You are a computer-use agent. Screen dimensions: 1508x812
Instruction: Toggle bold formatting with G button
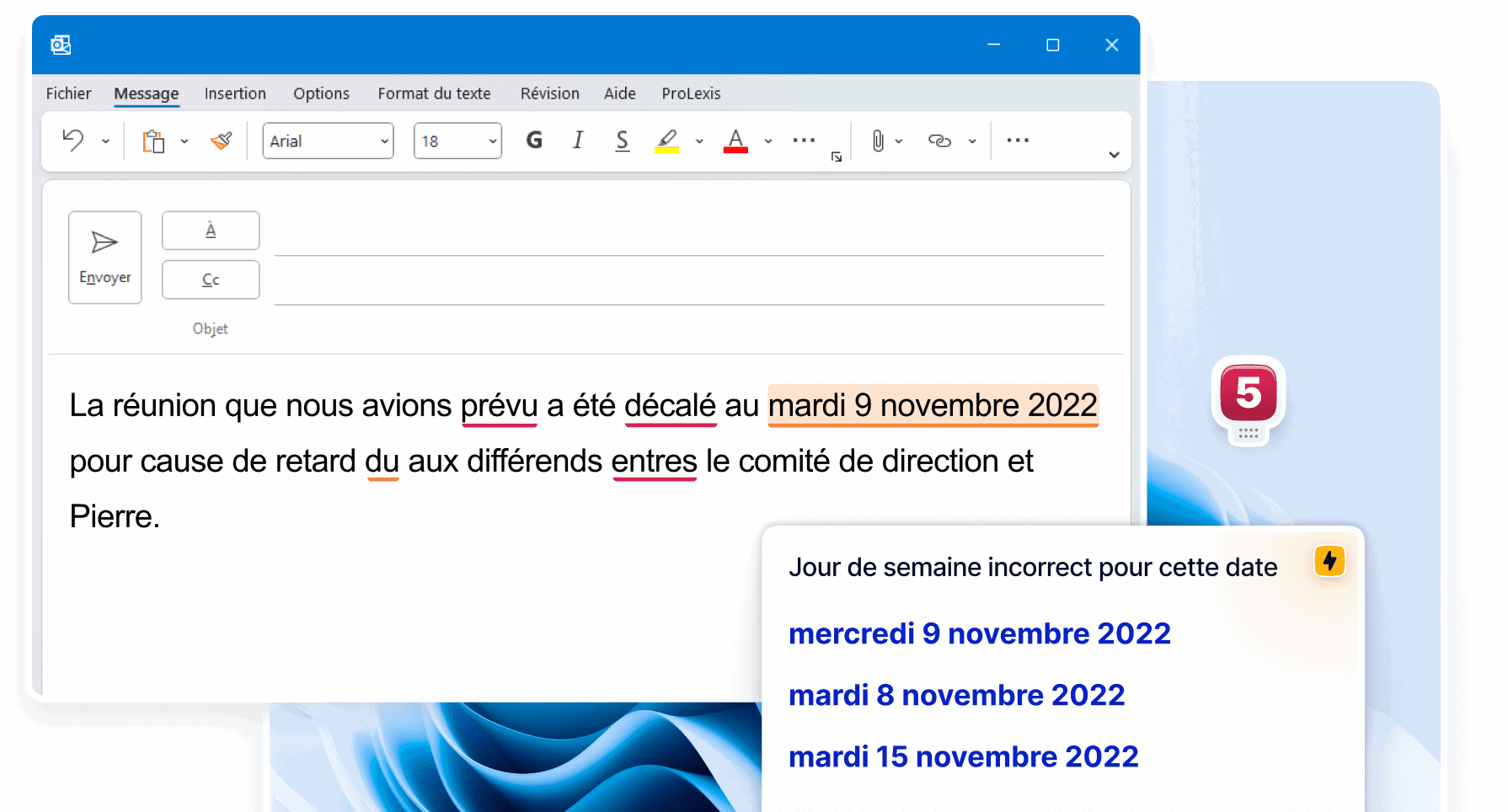tap(534, 140)
